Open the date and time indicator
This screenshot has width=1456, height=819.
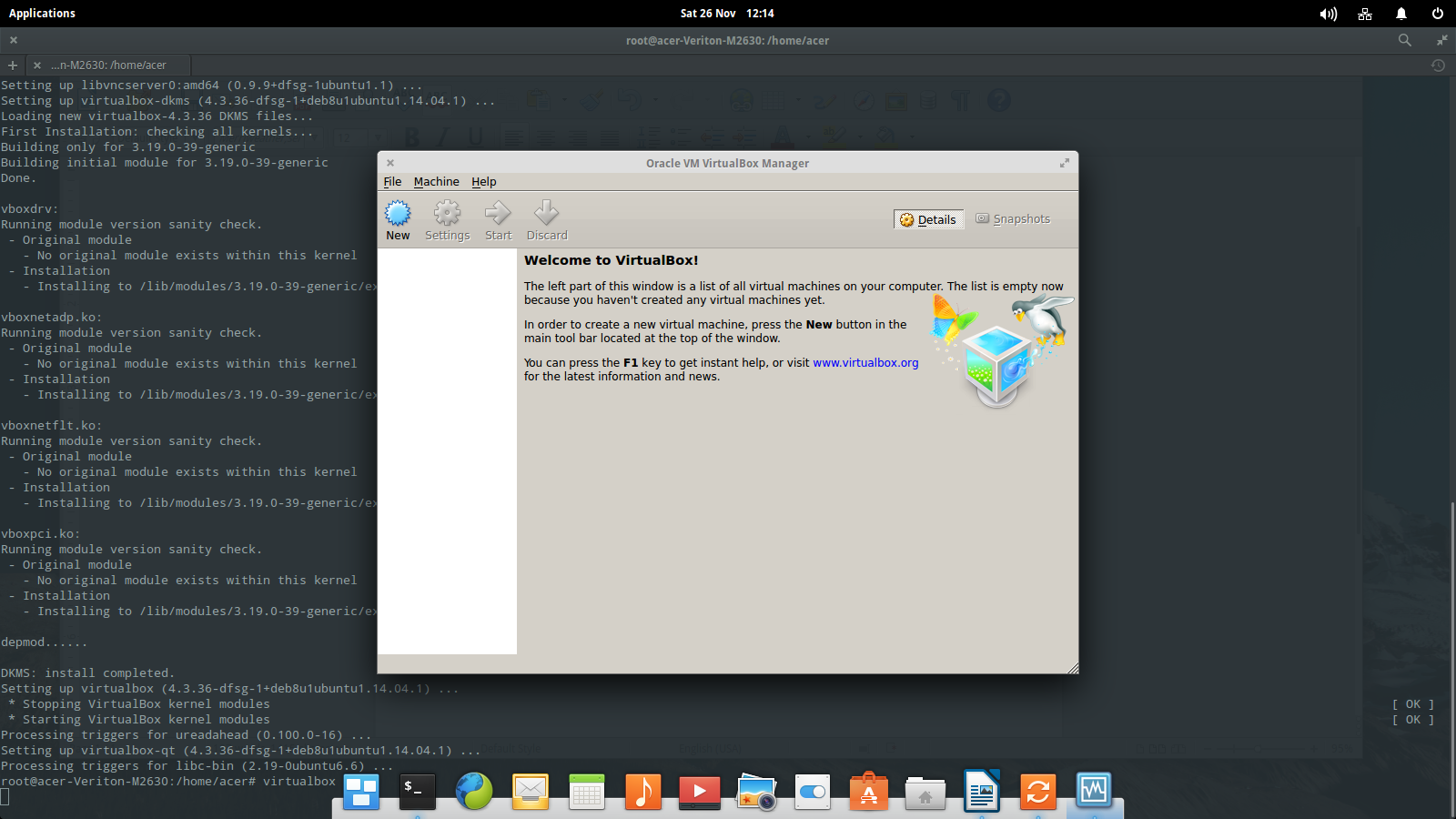click(727, 14)
